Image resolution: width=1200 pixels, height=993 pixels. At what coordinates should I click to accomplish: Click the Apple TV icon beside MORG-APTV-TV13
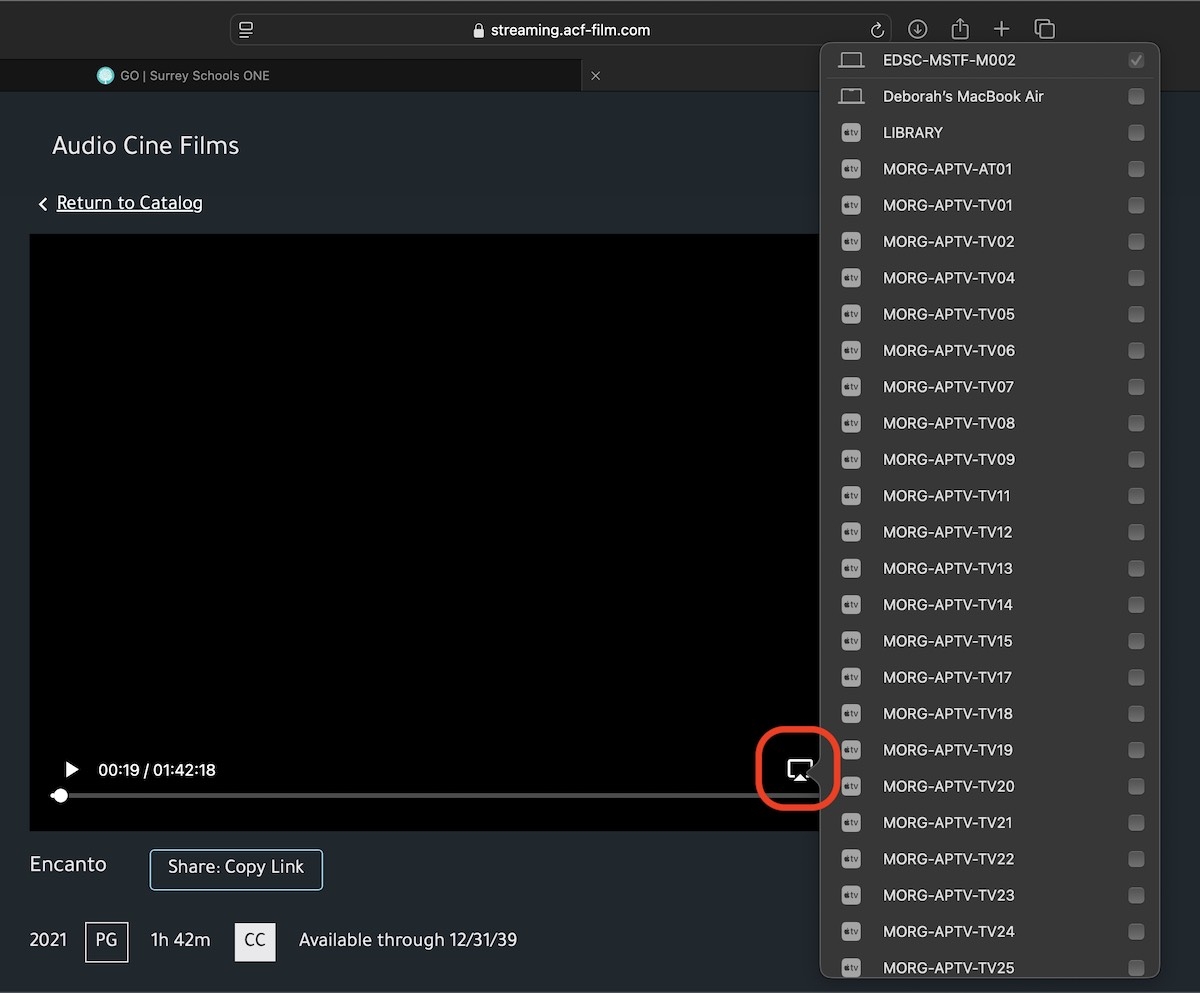click(851, 568)
